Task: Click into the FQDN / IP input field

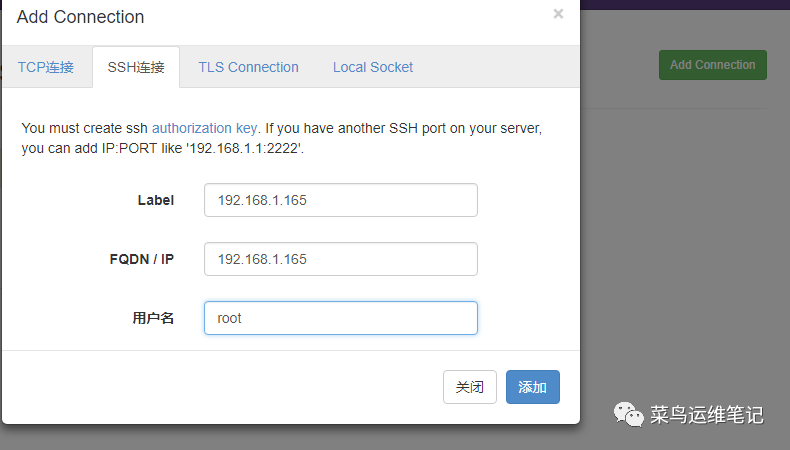Action: [x=341, y=259]
